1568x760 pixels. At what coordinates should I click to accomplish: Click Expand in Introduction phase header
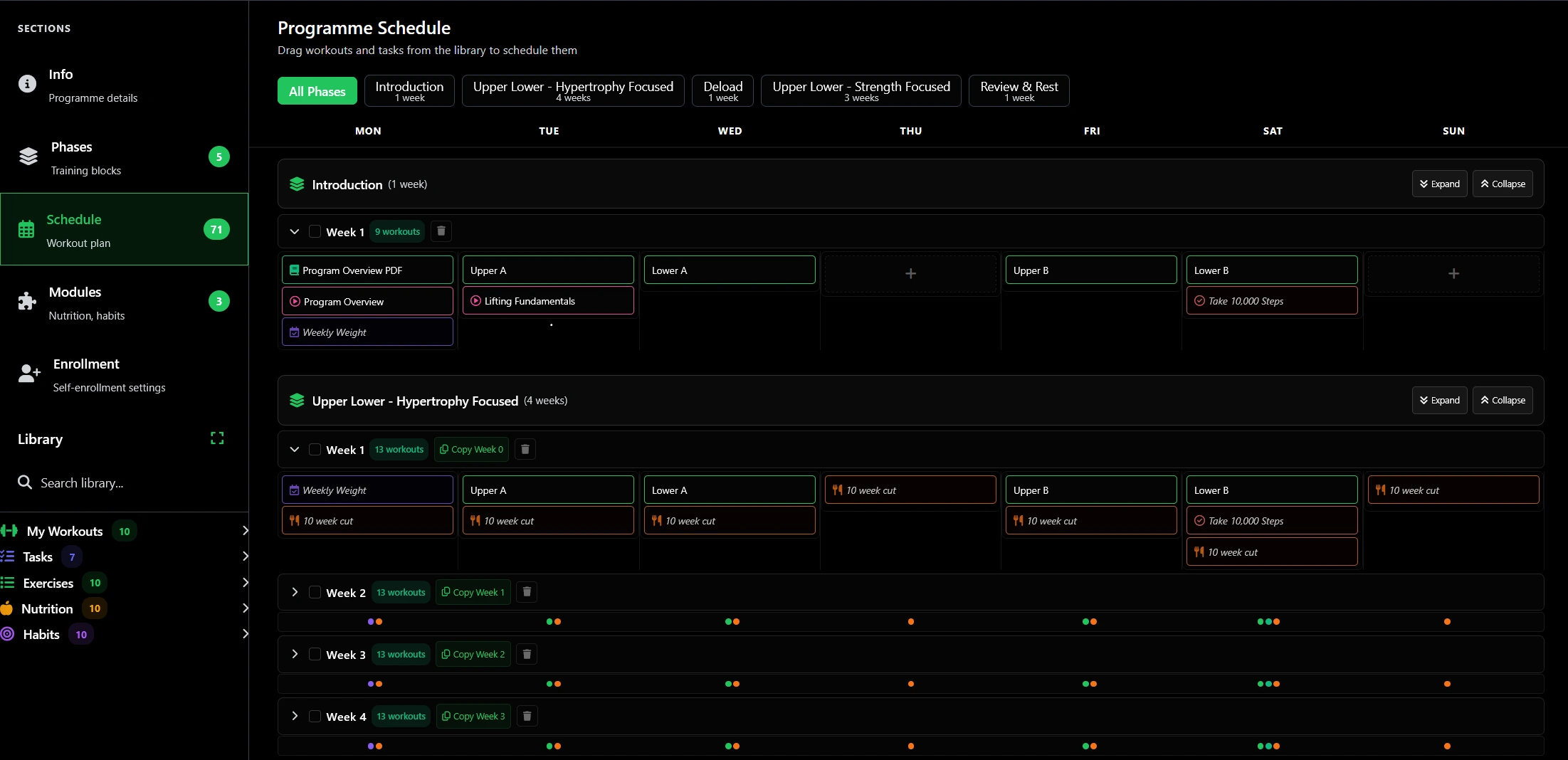pyautogui.click(x=1439, y=184)
